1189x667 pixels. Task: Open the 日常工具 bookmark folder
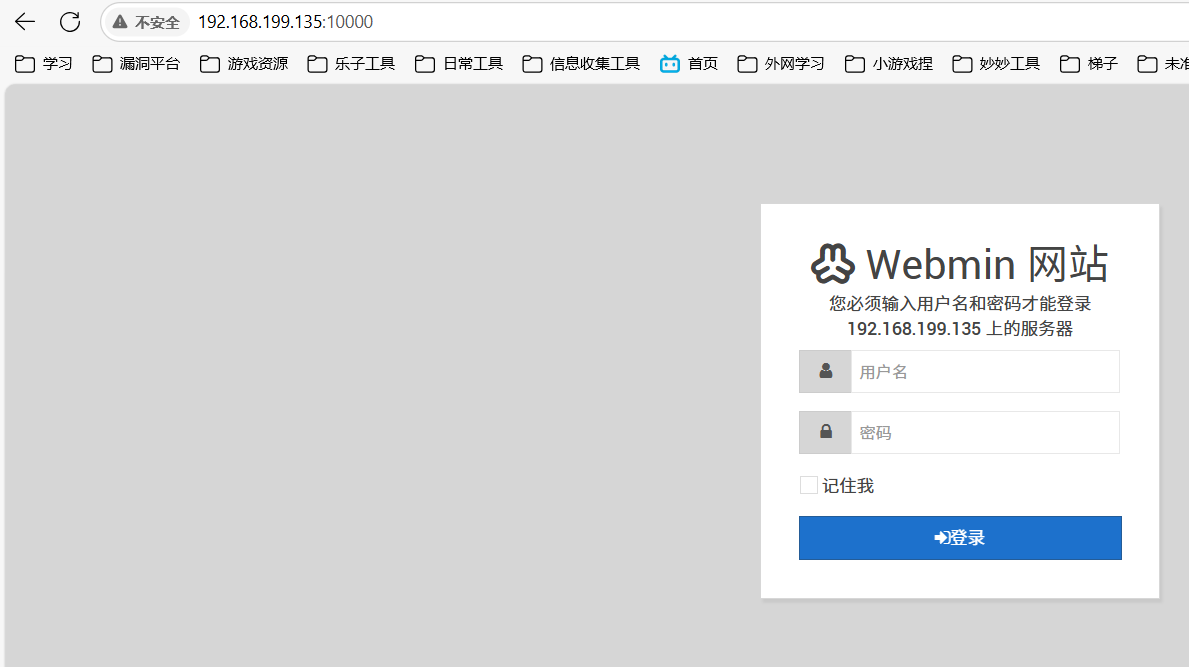tap(459, 64)
